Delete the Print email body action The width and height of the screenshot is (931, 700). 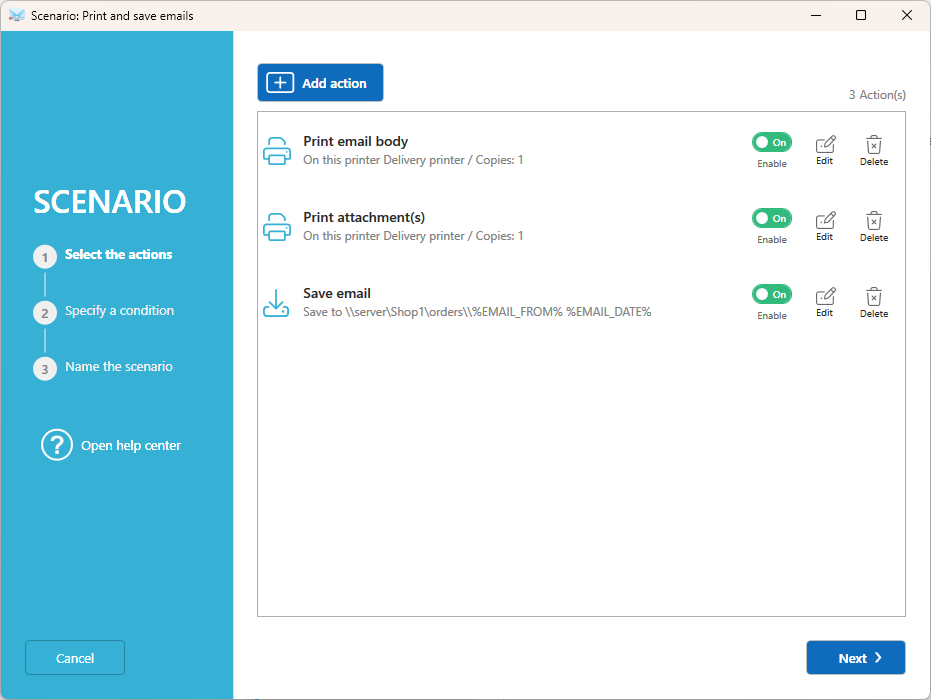point(874,151)
